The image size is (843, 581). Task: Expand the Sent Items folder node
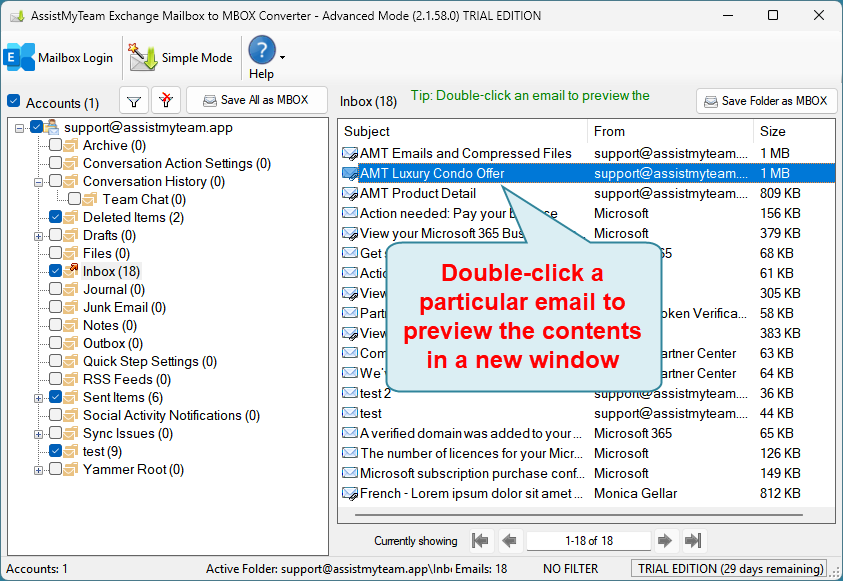pos(39,398)
